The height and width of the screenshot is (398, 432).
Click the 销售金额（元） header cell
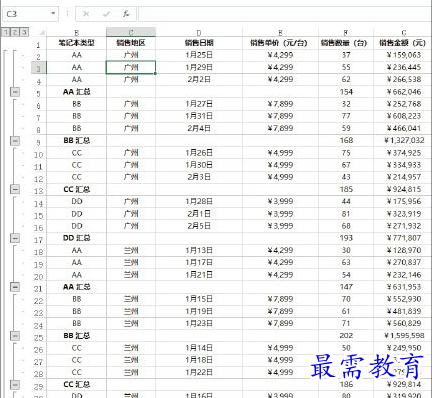click(403, 43)
